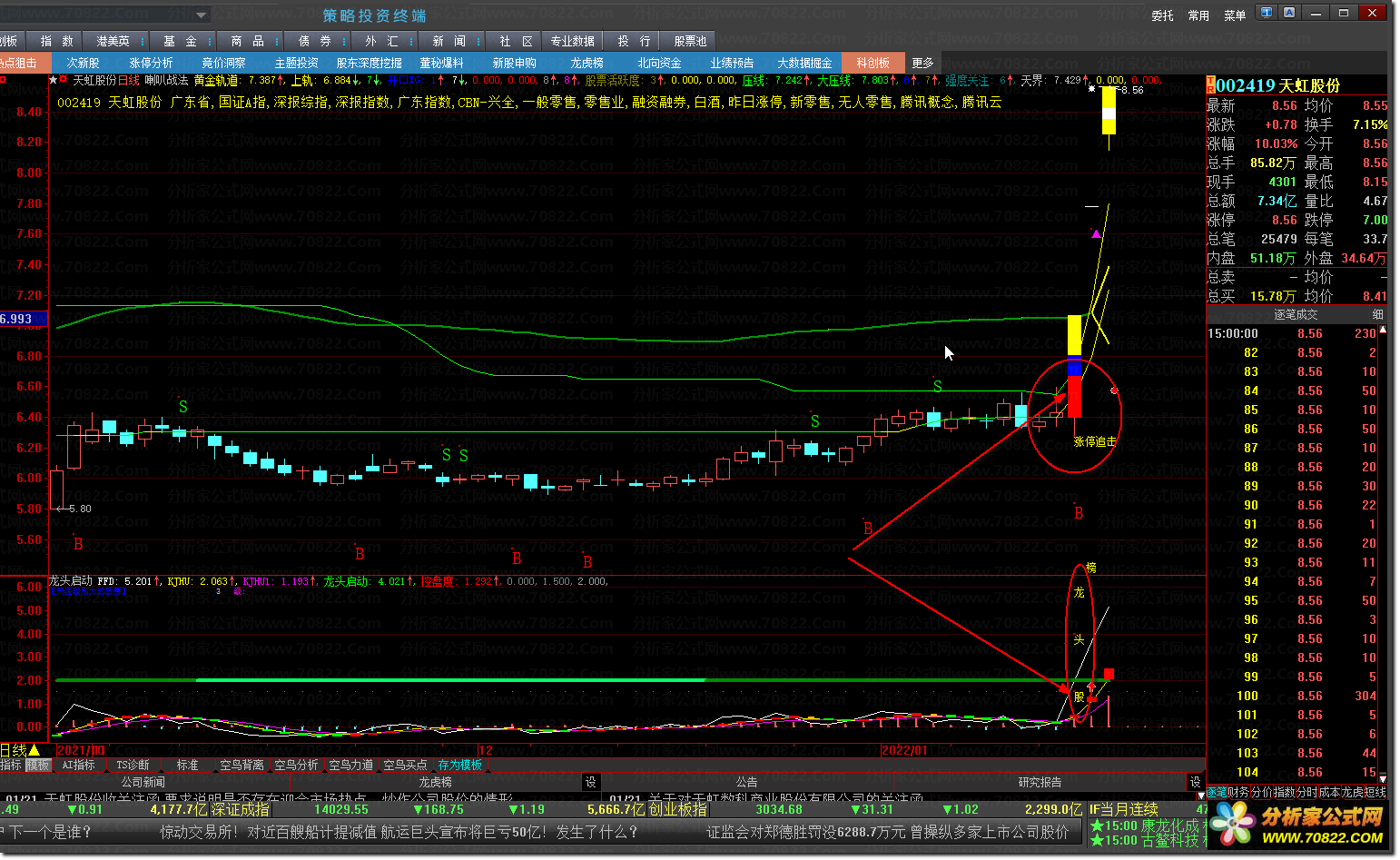Click the 分析家公式网 logo
Image resolution: width=1400 pixels, height=860 pixels.
point(1299,825)
